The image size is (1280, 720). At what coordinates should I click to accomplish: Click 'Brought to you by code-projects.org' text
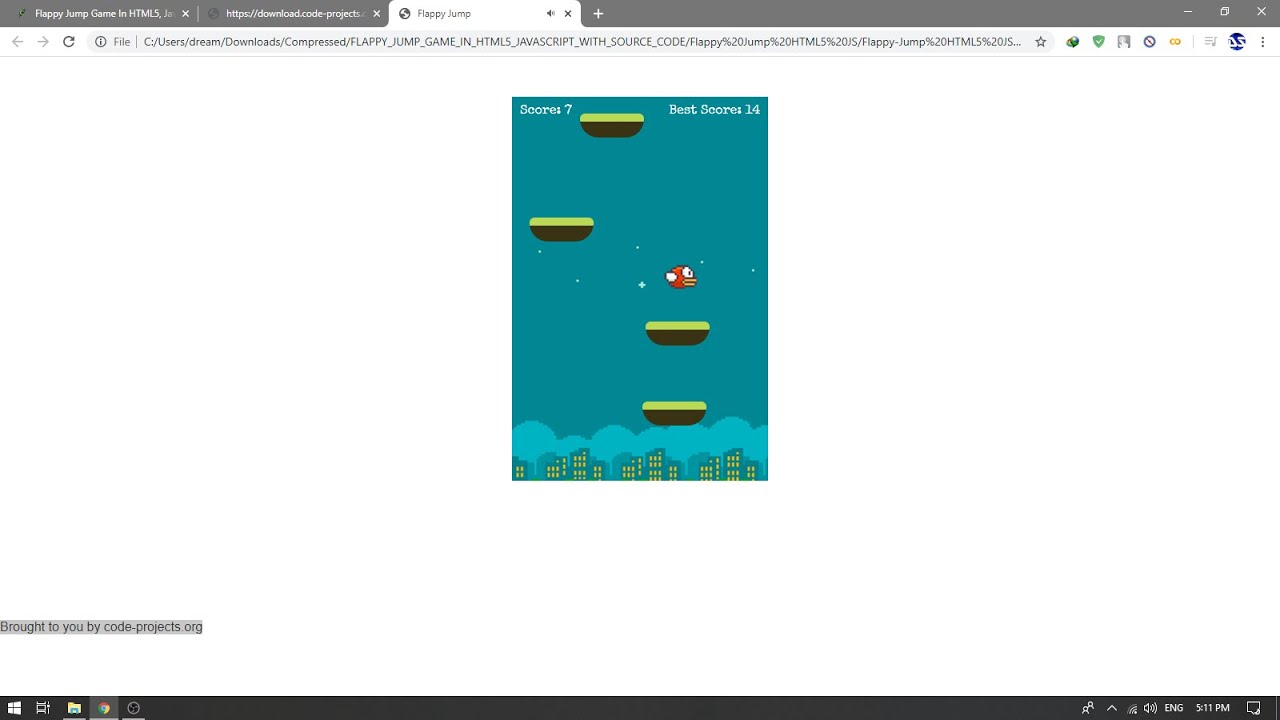pos(101,627)
